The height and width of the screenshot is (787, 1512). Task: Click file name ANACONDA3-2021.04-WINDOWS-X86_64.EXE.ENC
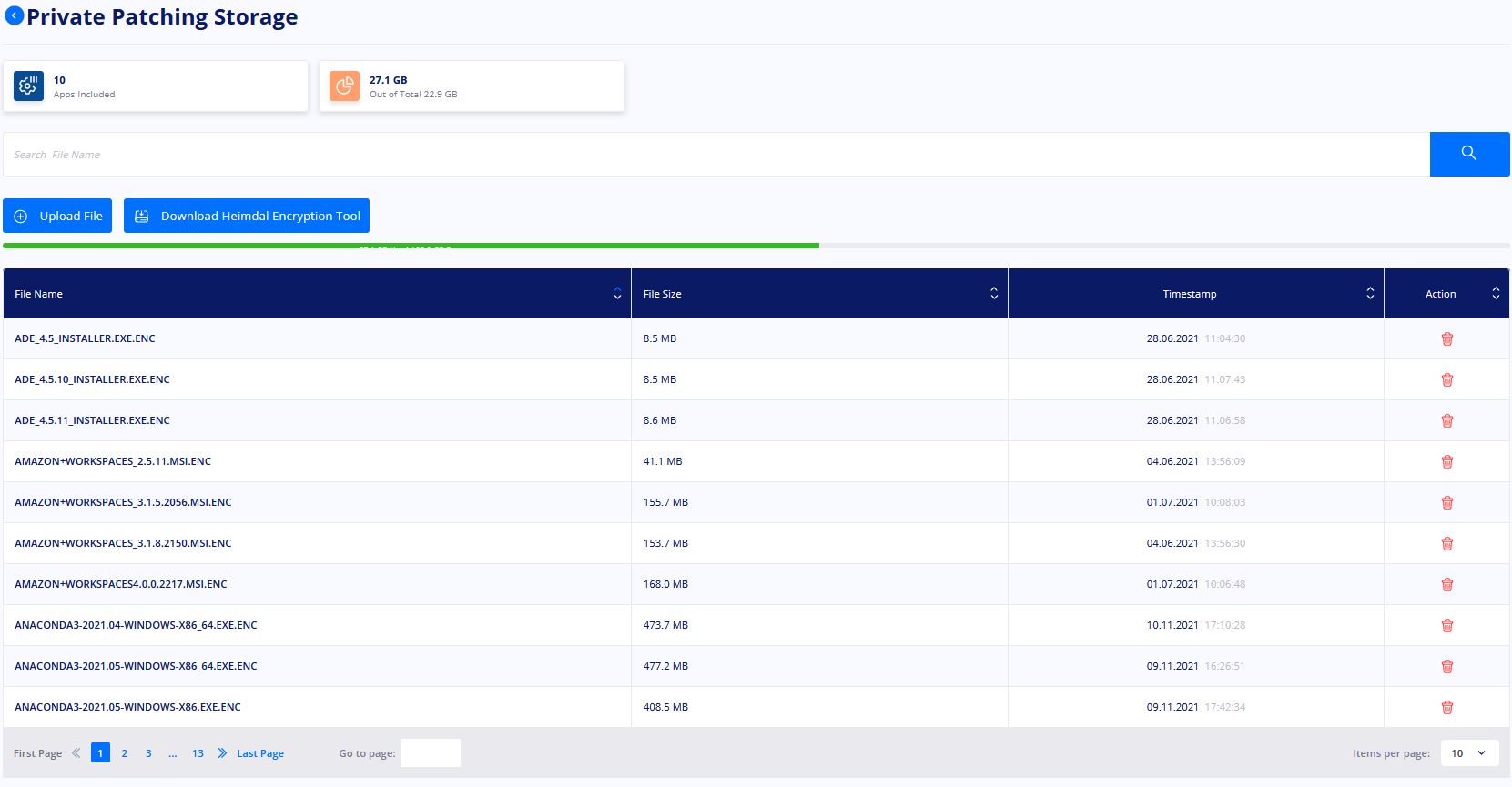tap(136, 625)
